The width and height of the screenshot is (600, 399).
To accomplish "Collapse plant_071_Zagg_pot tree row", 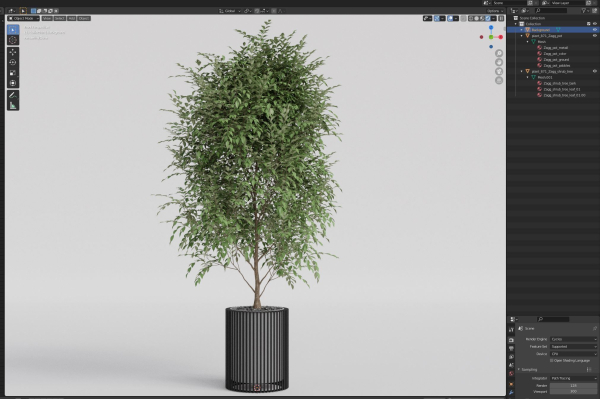I will 522,36.
